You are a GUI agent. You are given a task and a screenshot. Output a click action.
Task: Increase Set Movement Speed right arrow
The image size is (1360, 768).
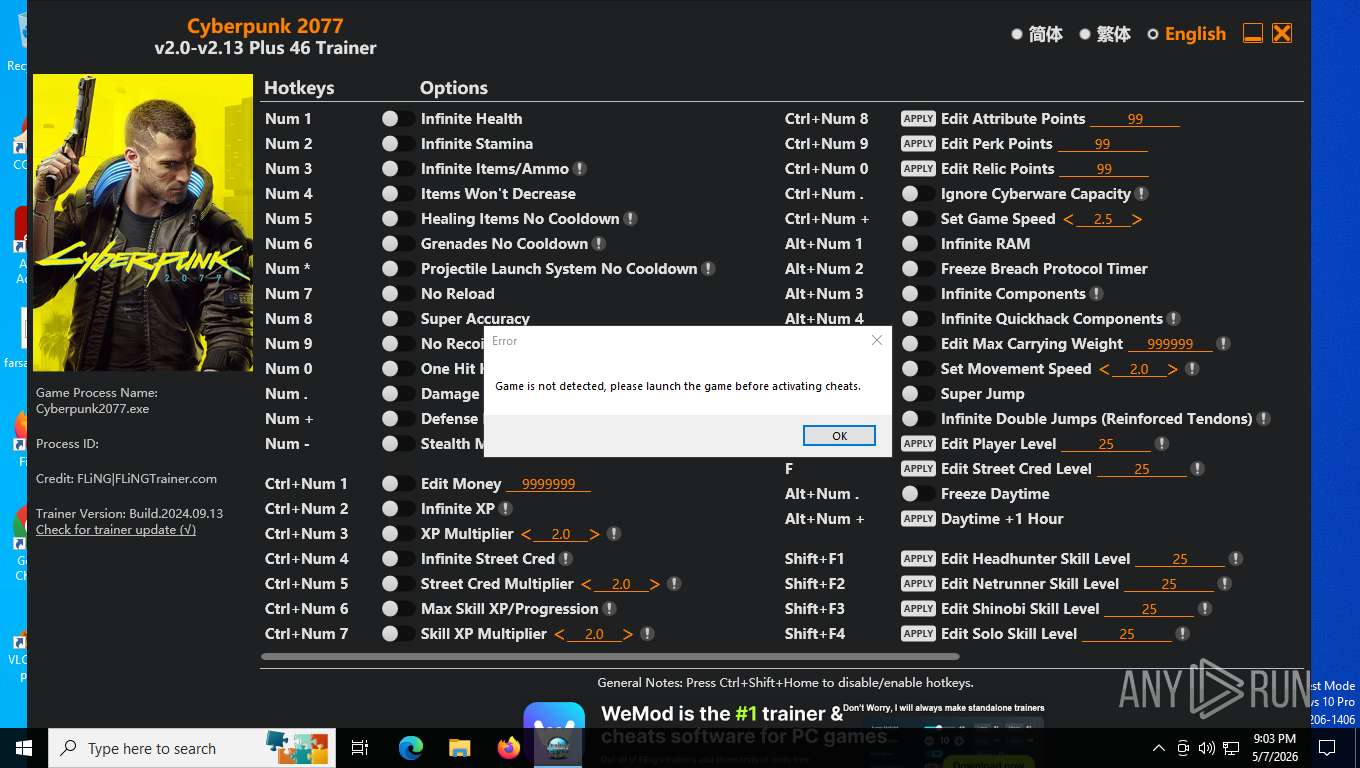tap(1172, 369)
